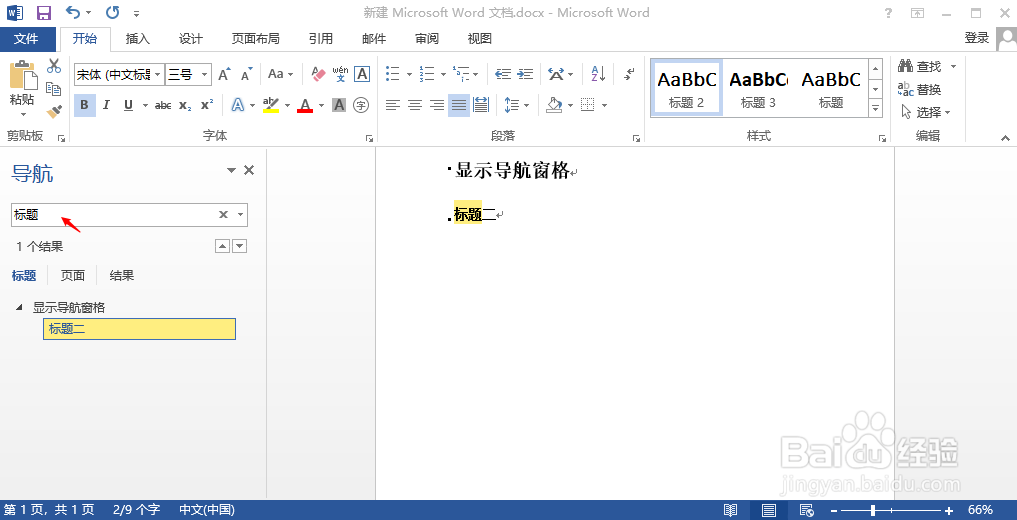Switch to Web Layout view in the status bar
This screenshot has height=520, width=1017.
coord(807,510)
